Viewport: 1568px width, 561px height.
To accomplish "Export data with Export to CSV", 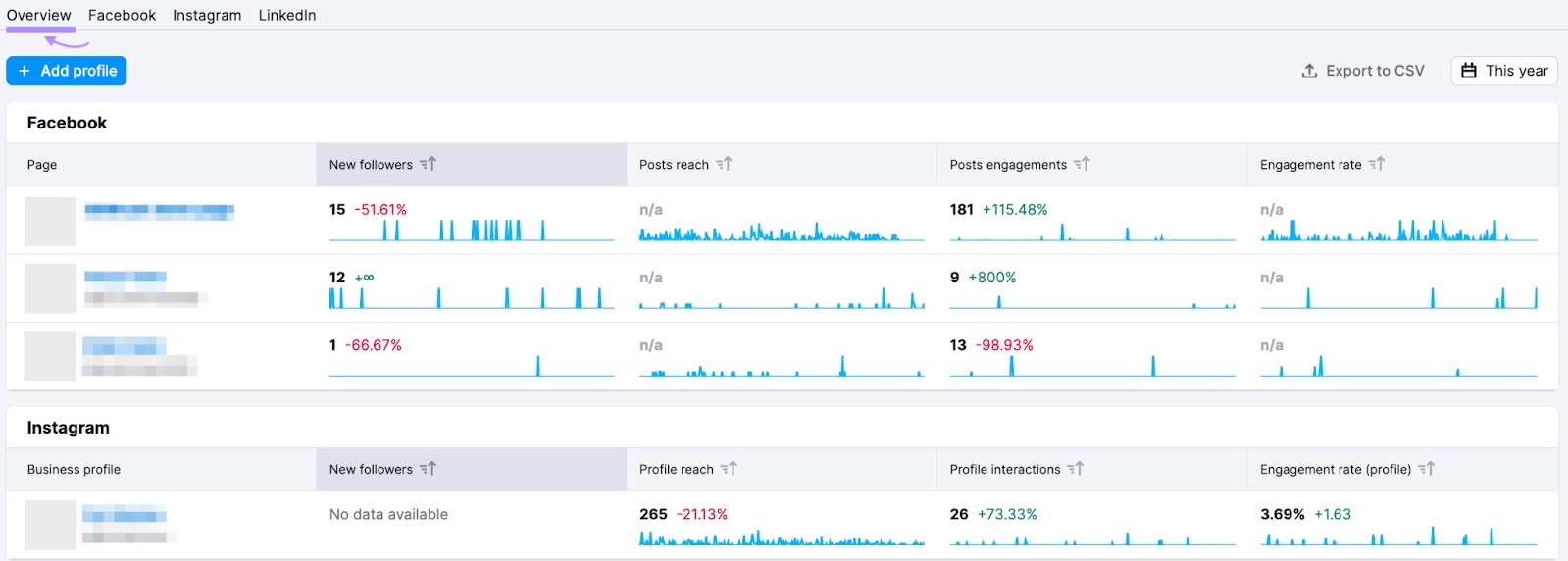I will click(1363, 71).
